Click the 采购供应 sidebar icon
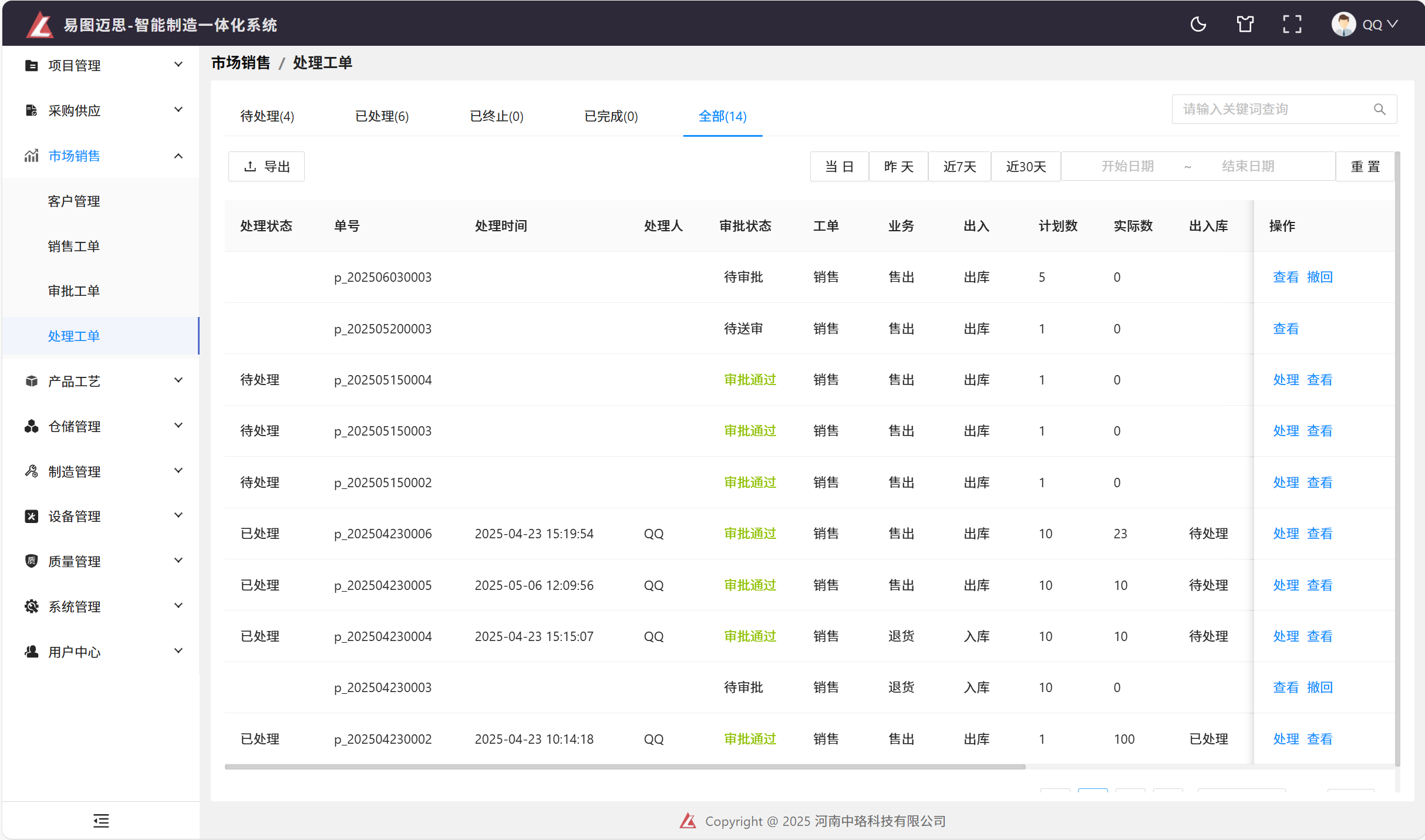 click(x=32, y=110)
